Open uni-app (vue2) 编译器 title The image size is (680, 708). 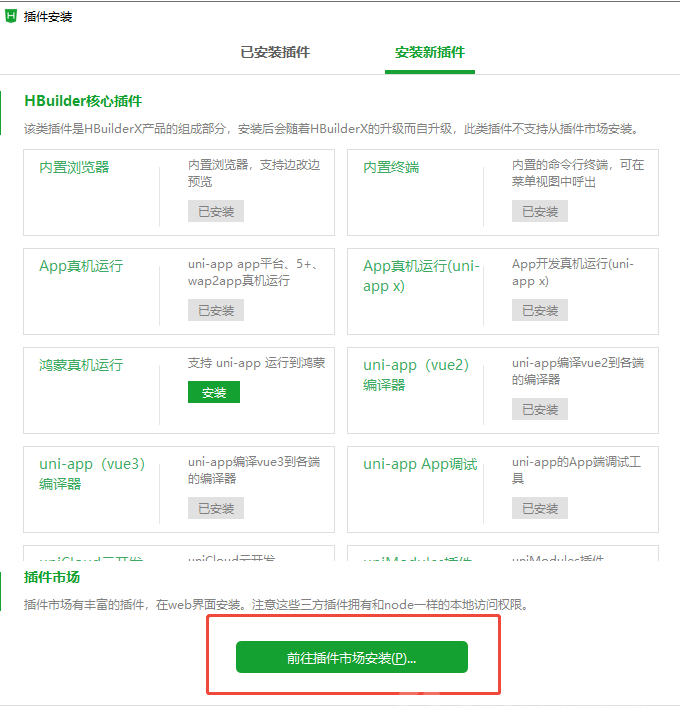[x=416, y=375]
